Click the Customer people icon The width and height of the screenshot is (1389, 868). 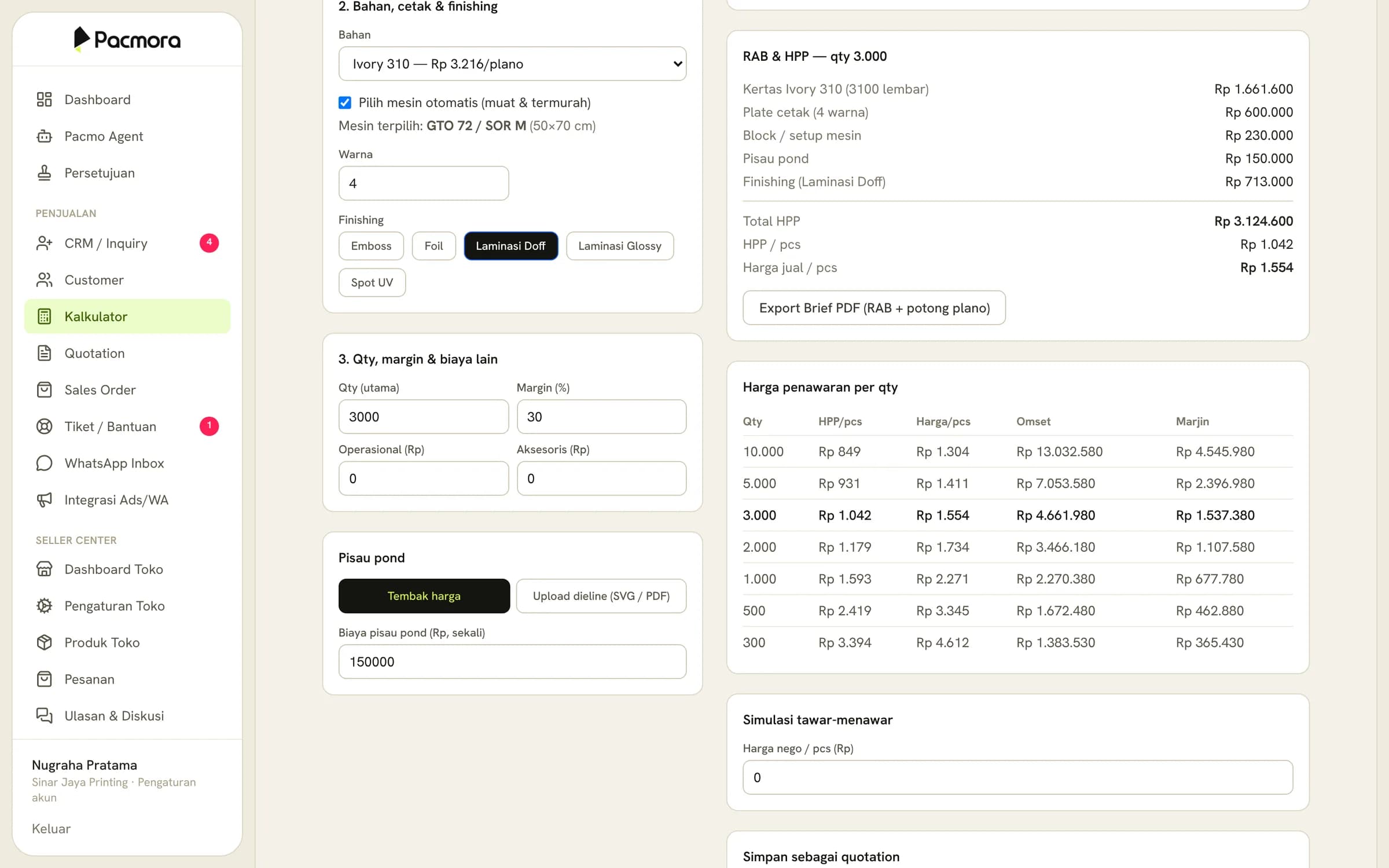tap(44, 279)
